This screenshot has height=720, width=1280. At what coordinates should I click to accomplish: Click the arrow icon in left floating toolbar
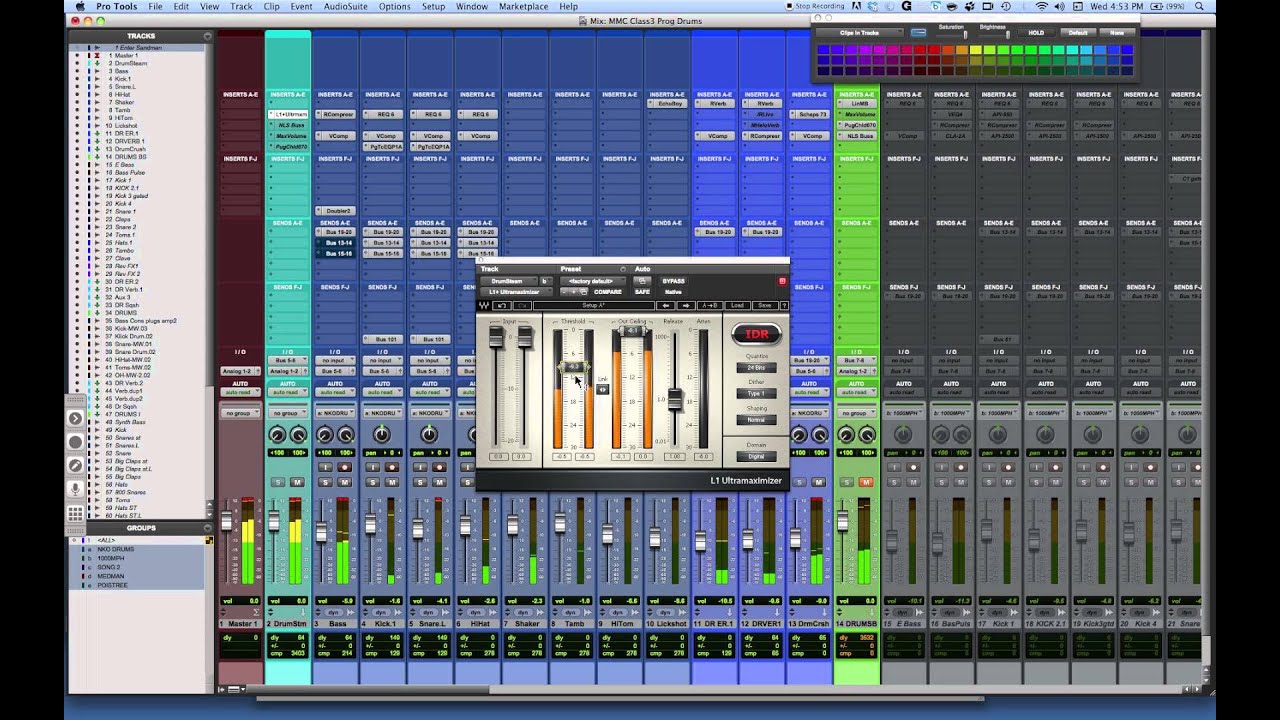click(75, 418)
